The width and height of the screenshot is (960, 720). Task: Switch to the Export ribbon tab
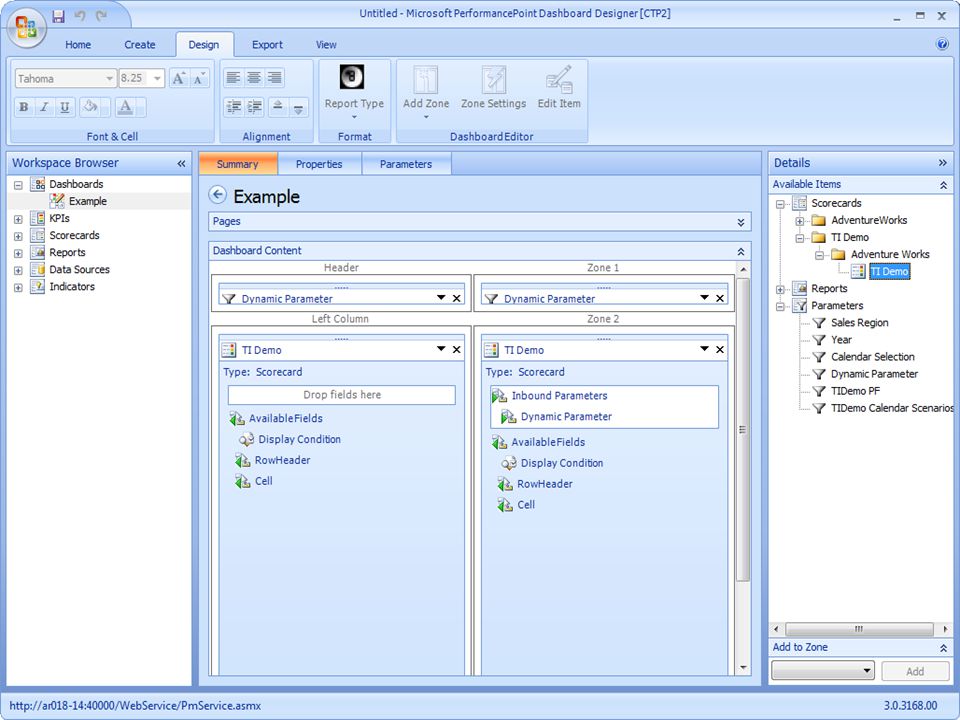point(267,45)
